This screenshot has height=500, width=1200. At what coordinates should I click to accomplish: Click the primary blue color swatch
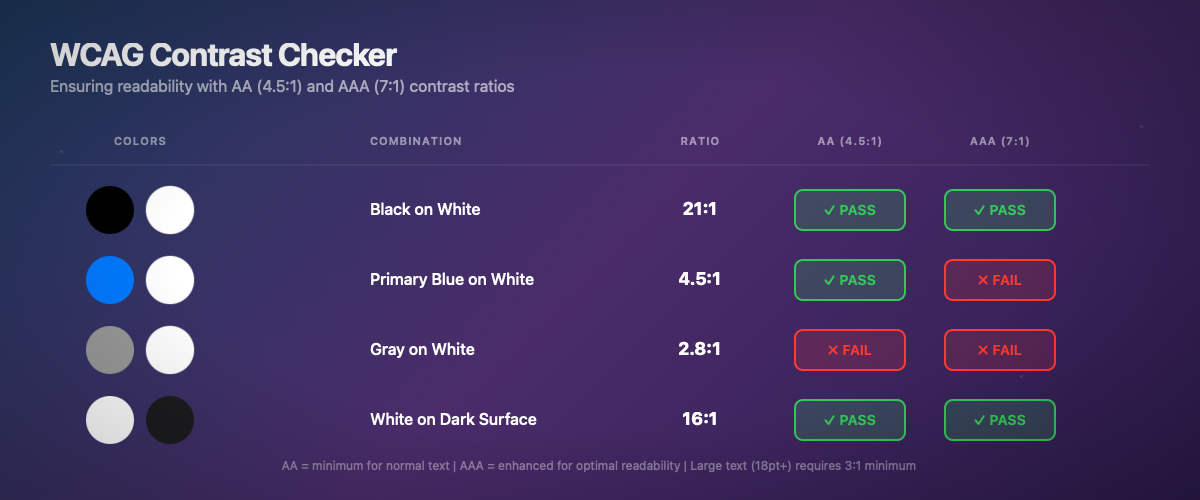(x=110, y=280)
